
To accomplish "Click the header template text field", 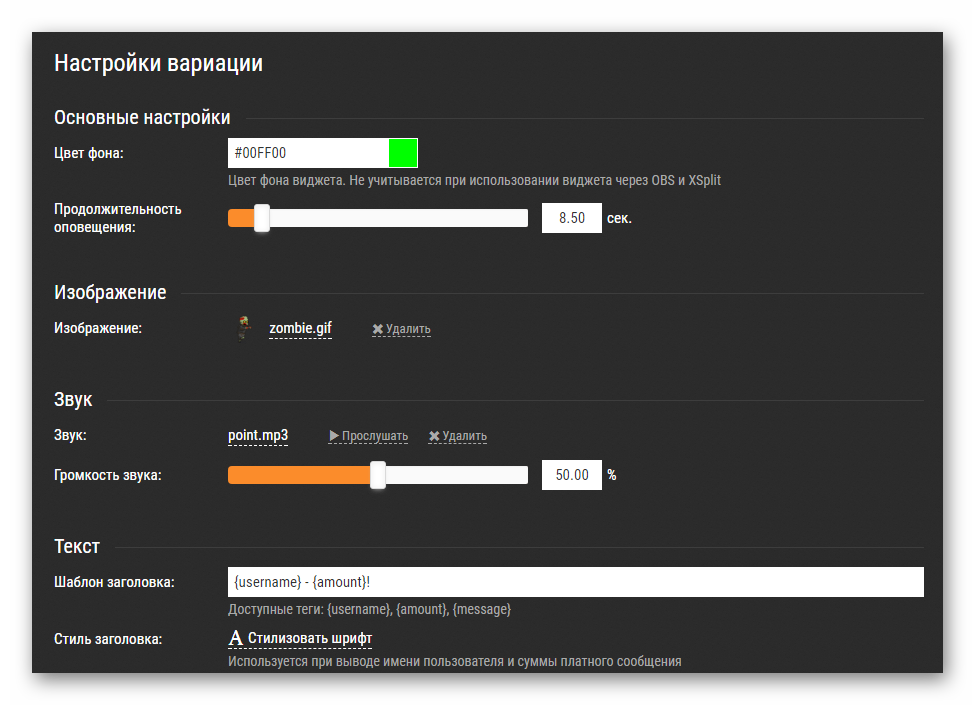I will click(575, 582).
